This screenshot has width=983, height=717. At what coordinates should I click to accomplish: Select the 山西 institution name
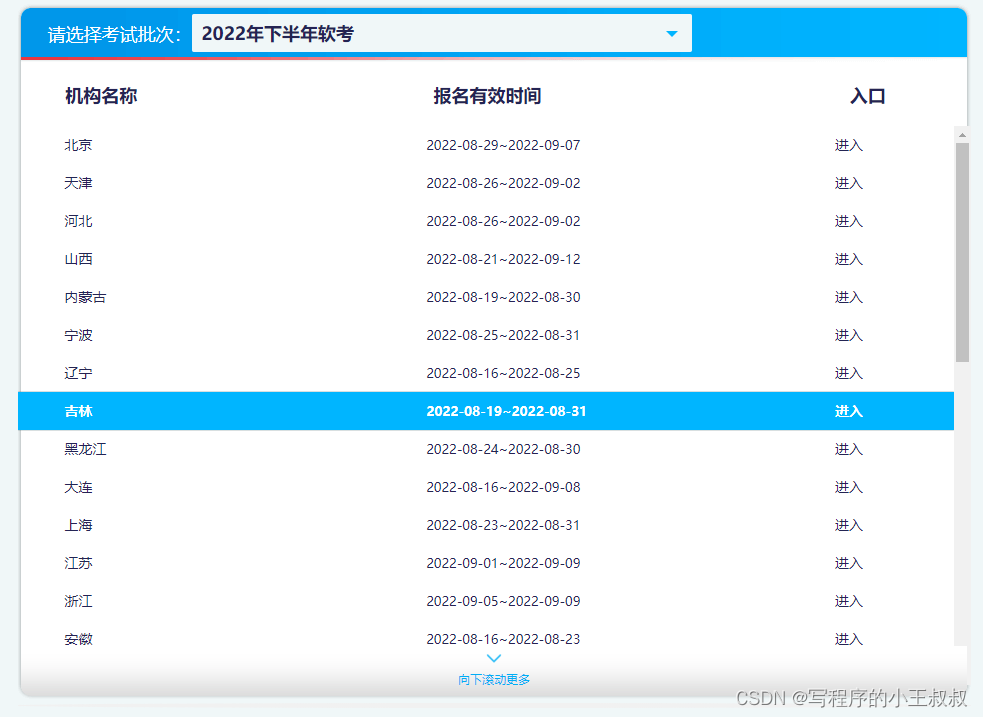tap(78, 259)
